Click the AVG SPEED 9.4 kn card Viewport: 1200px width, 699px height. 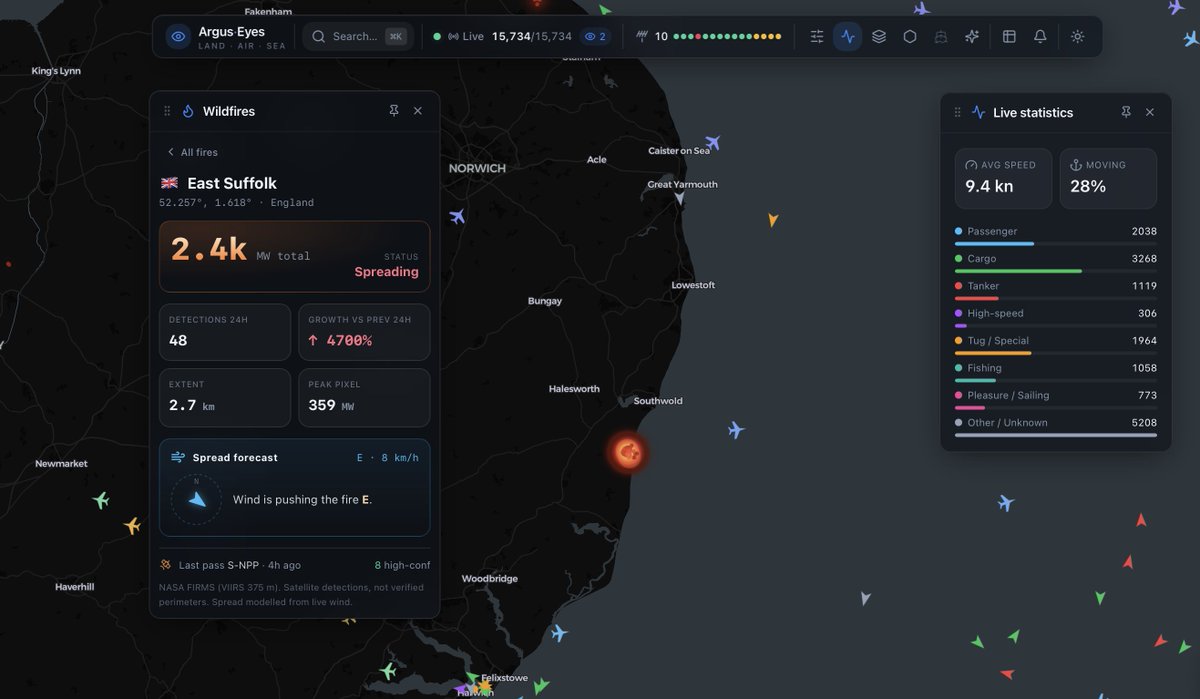click(1003, 178)
